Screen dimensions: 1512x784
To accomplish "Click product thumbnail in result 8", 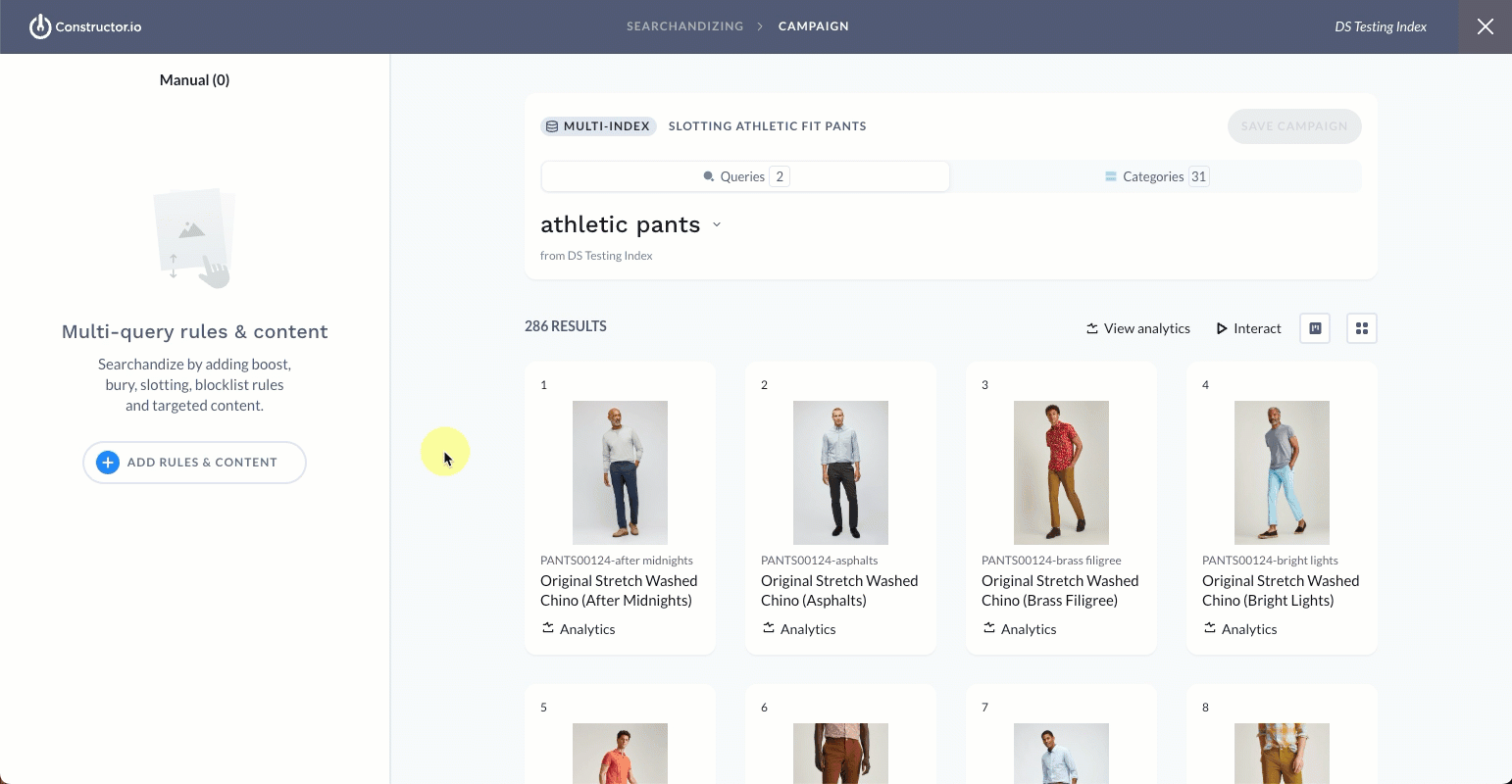I will click(x=1282, y=754).
